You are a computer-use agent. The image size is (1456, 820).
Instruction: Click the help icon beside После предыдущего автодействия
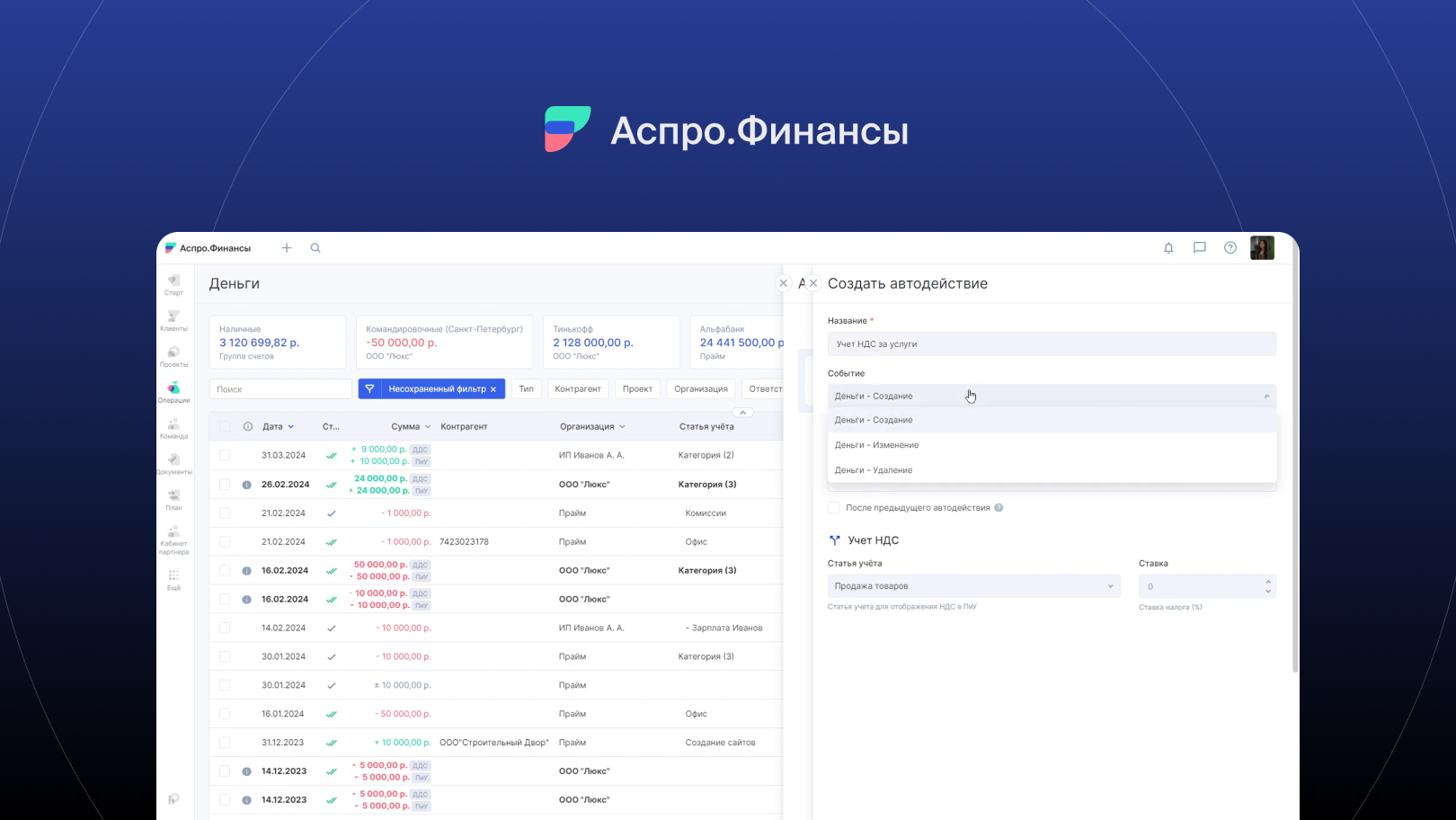[x=999, y=508]
